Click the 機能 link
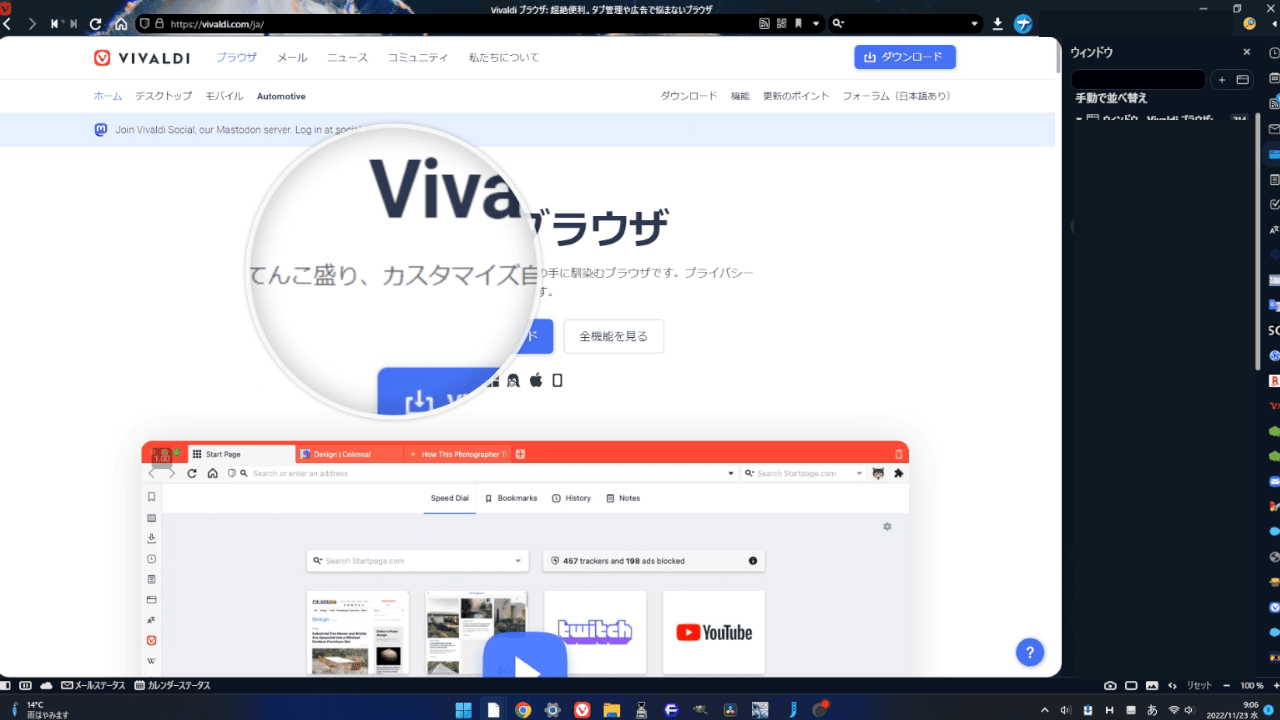Viewport: 1280px width, 720px height. [x=740, y=96]
